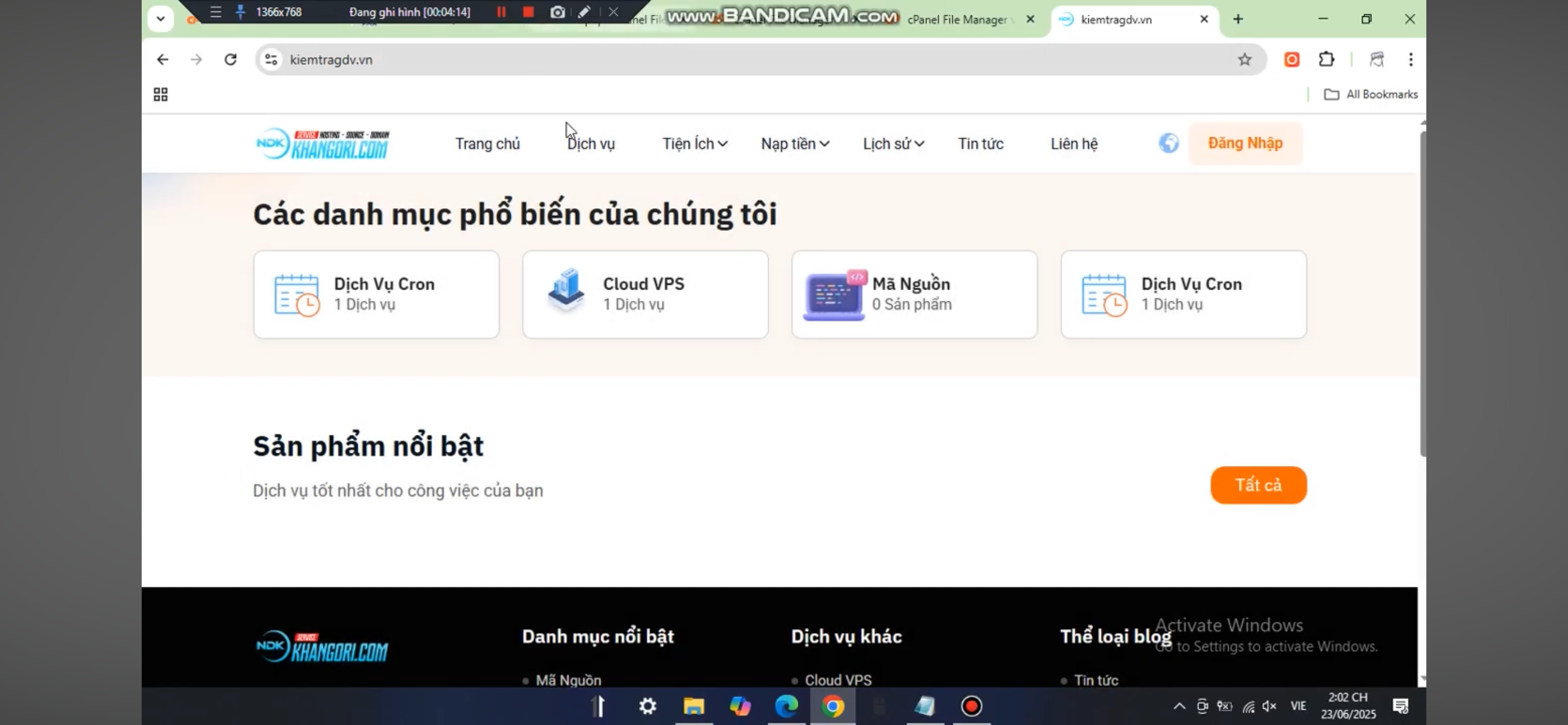Open Microsoft Edge from the taskbar
1568x725 pixels.
tap(786, 706)
